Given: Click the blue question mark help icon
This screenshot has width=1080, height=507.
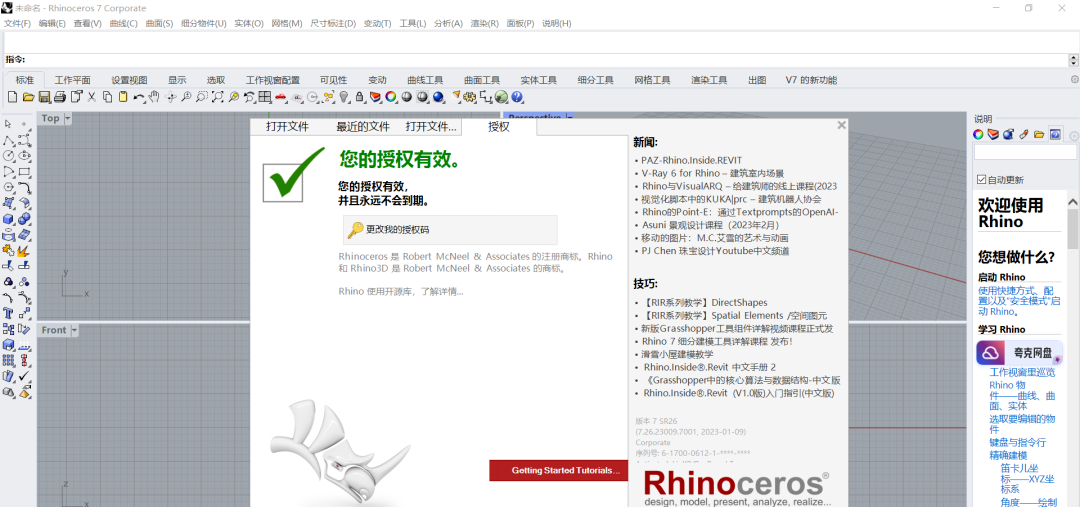Looking at the screenshot, I should pyautogui.click(x=517, y=97).
